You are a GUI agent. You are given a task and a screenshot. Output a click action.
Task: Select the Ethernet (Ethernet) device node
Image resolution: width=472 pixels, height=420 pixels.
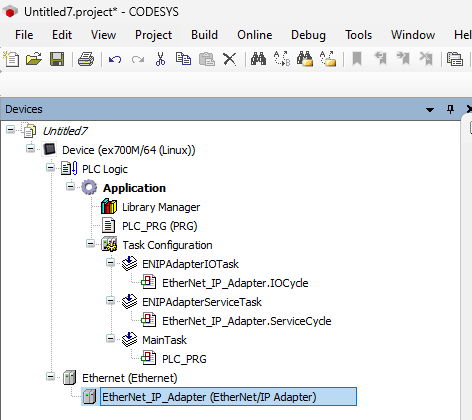(x=129, y=378)
